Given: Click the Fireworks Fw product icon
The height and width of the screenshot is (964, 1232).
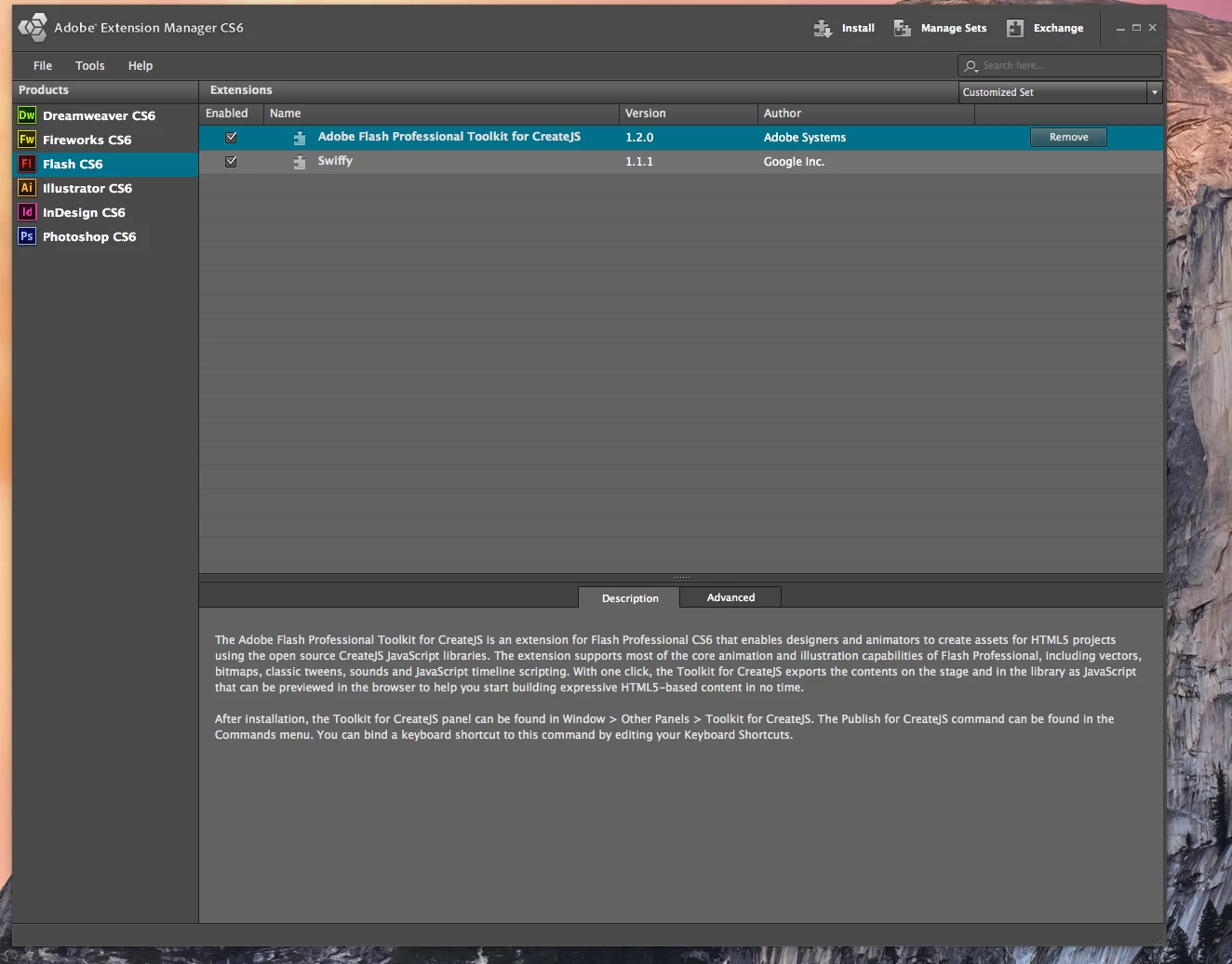Looking at the screenshot, I should point(27,140).
